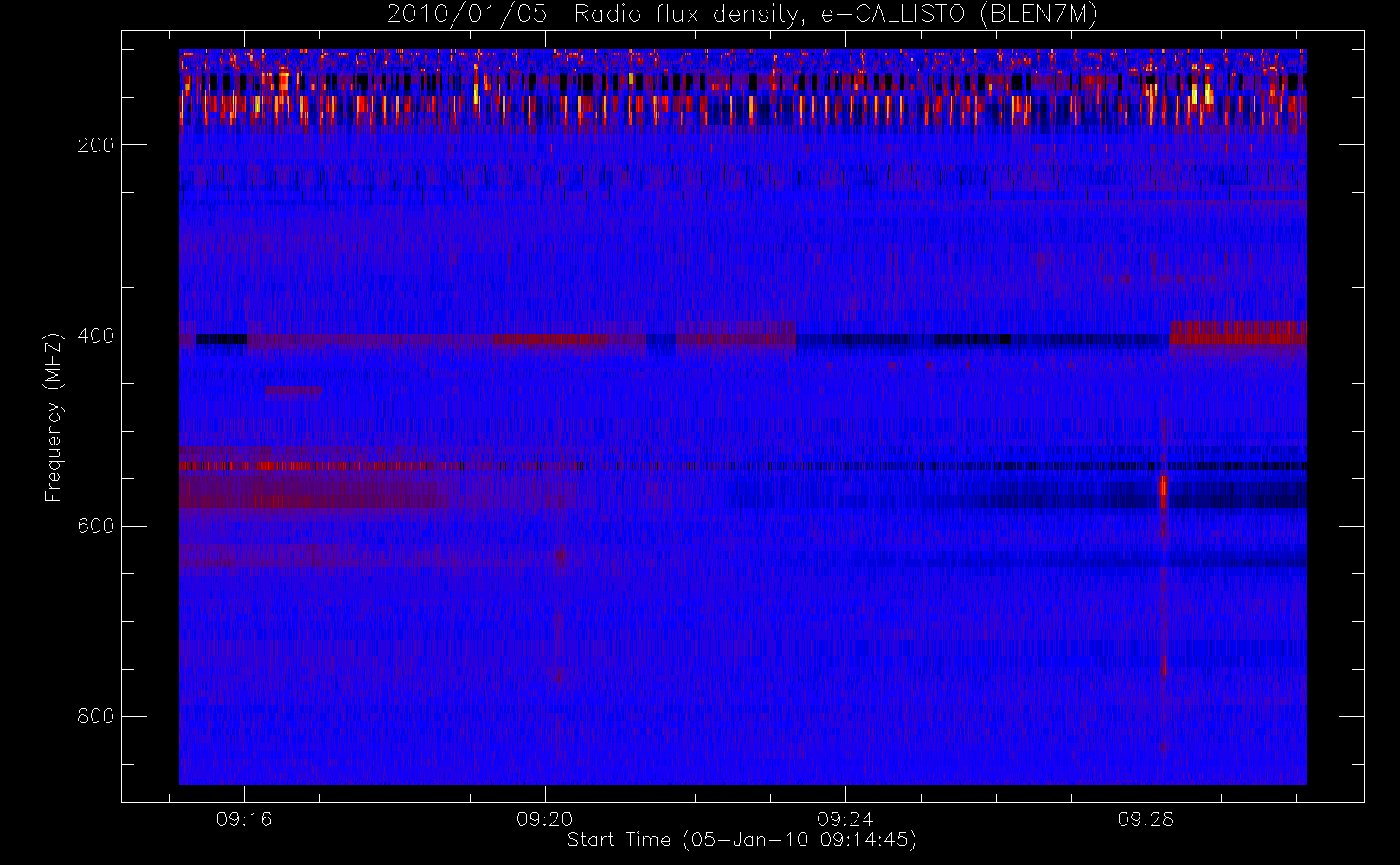The width and height of the screenshot is (1400, 865).
Task: Click the '09:16' time tick label
Action: tap(244, 819)
